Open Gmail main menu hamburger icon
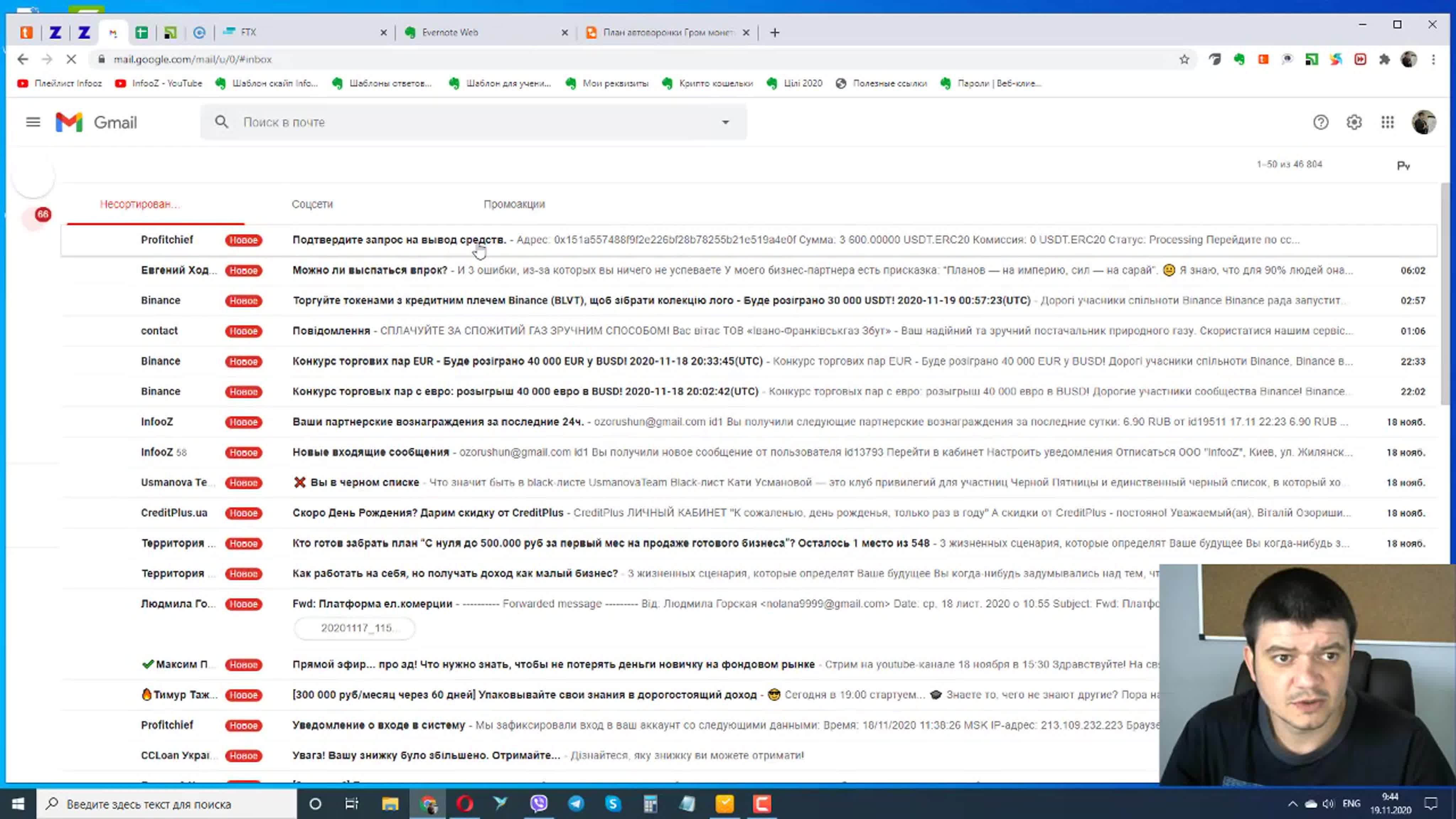 [33, 122]
